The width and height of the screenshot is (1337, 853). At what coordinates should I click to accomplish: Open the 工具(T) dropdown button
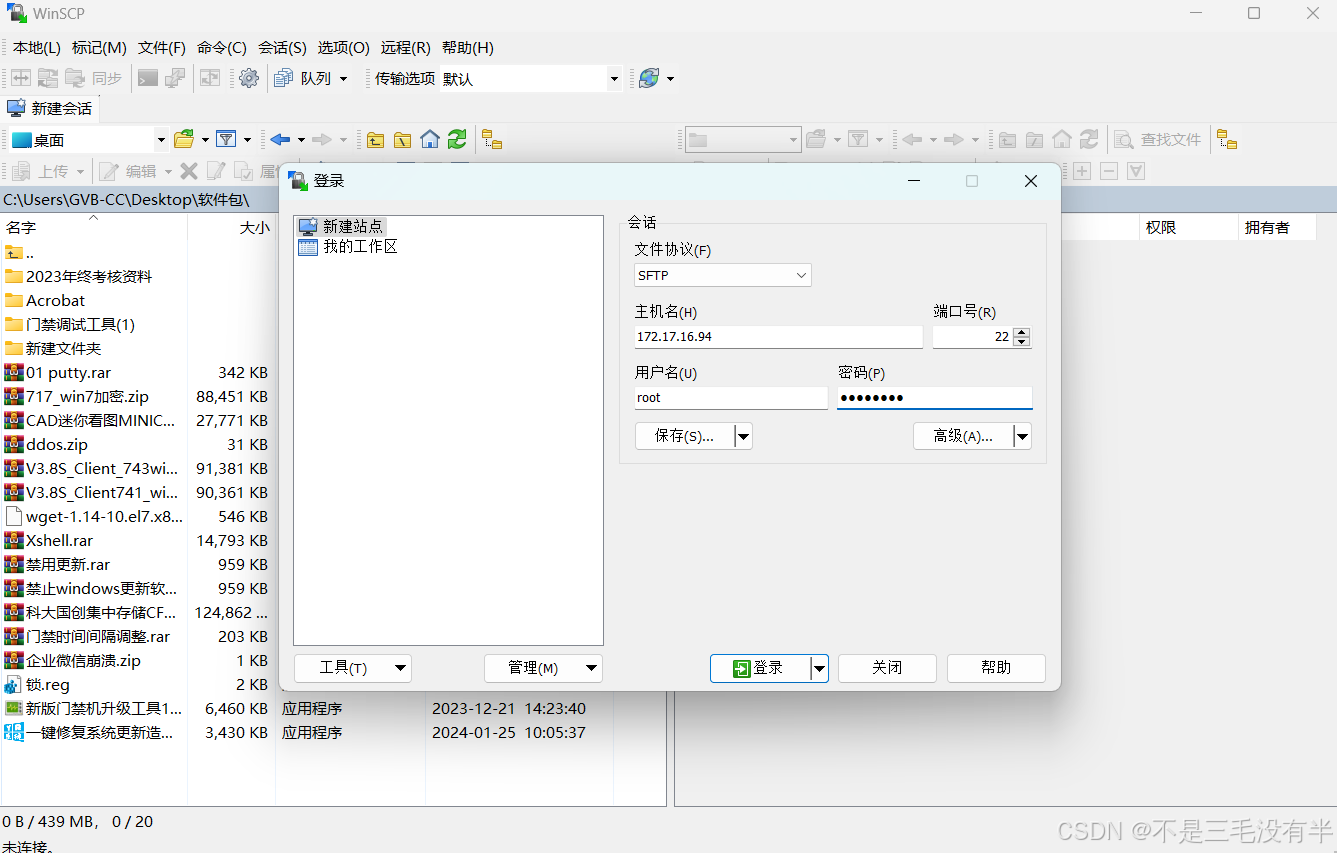pyautogui.click(x=353, y=668)
